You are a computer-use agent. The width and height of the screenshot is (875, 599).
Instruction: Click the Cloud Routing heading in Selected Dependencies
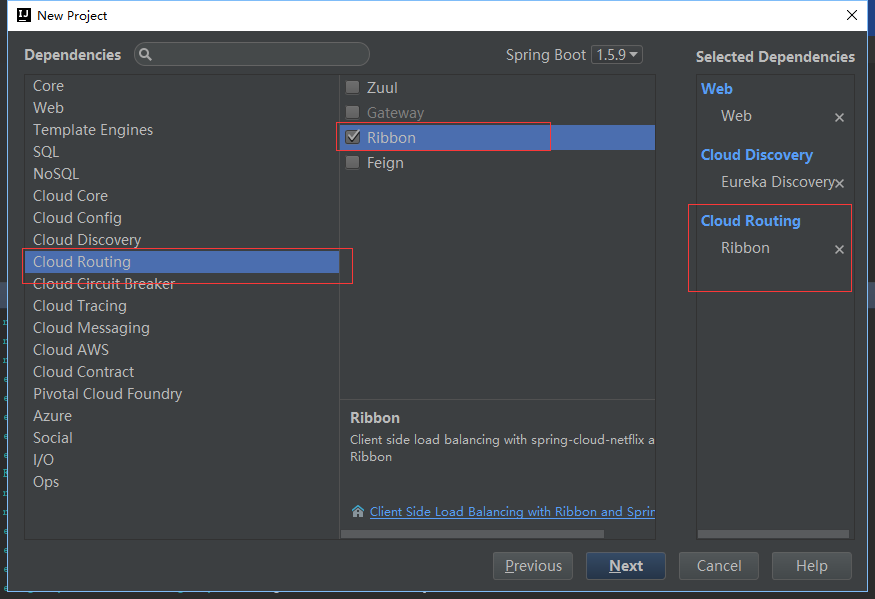751,221
